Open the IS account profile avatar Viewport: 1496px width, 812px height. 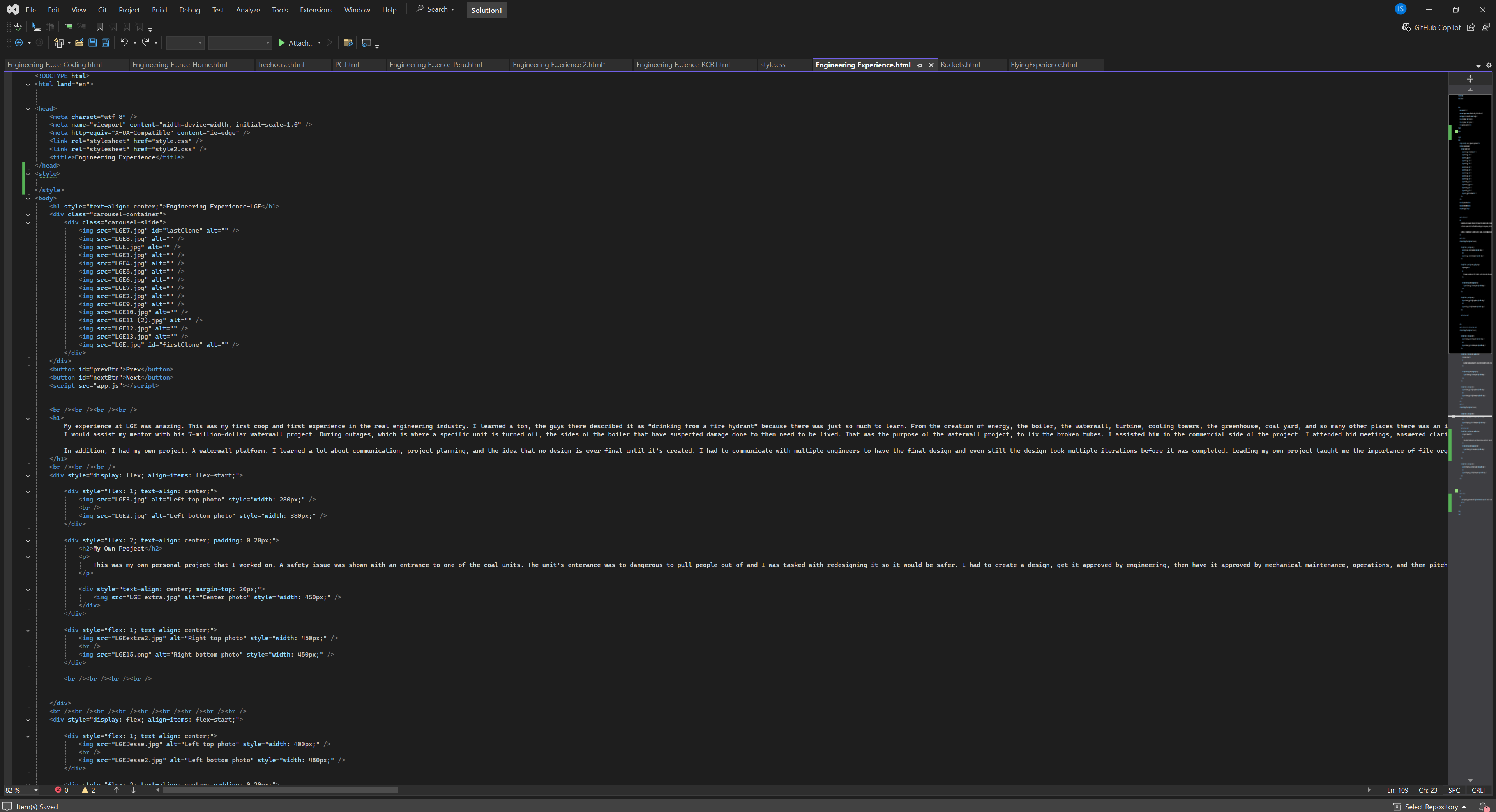tap(1400, 9)
